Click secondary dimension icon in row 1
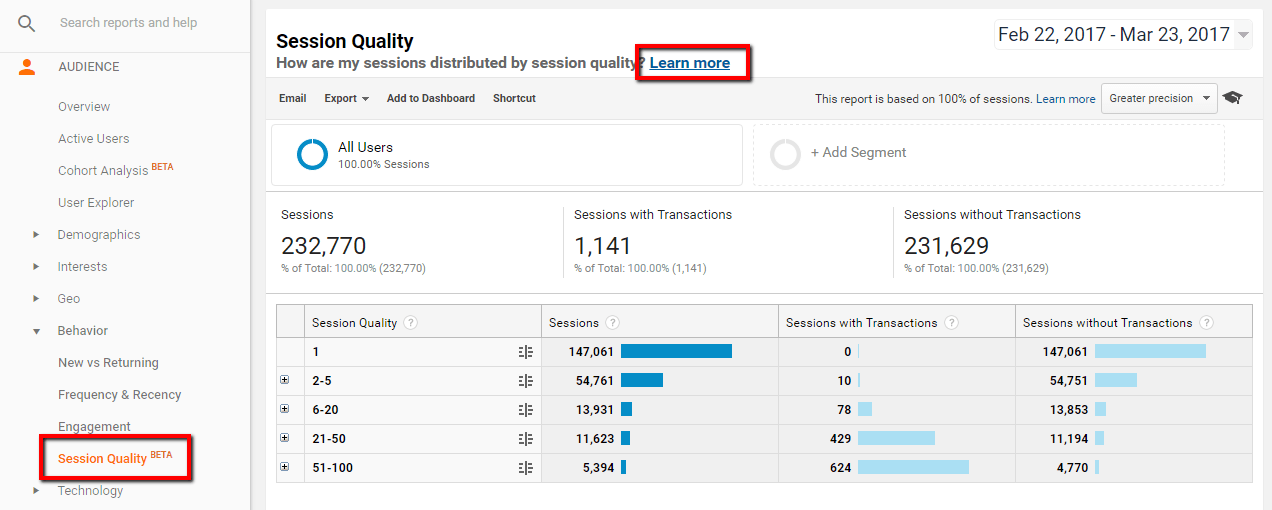The height and width of the screenshot is (510, 1272). [x=526, y=352]
